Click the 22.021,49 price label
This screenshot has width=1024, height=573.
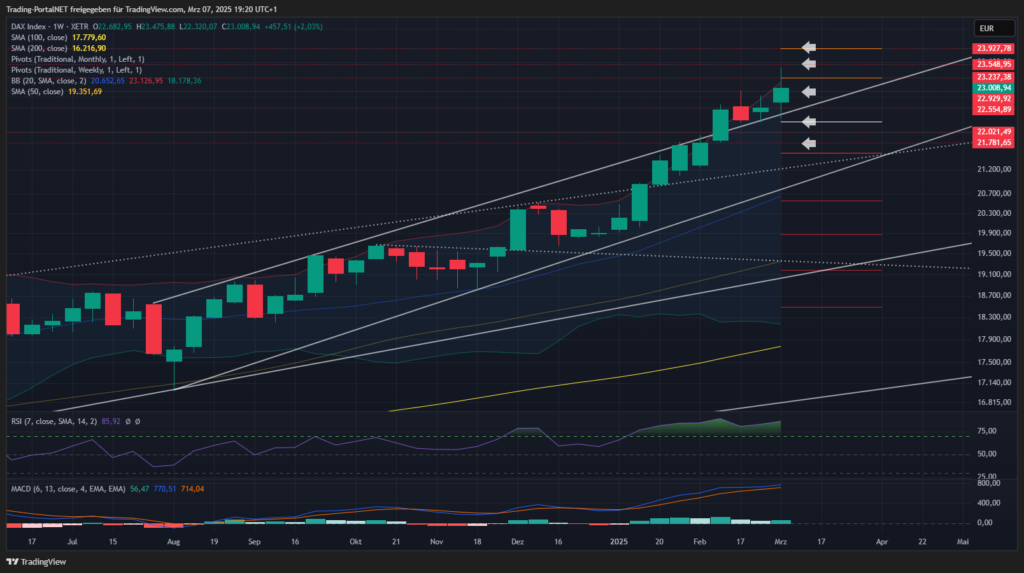coord(993,132)
